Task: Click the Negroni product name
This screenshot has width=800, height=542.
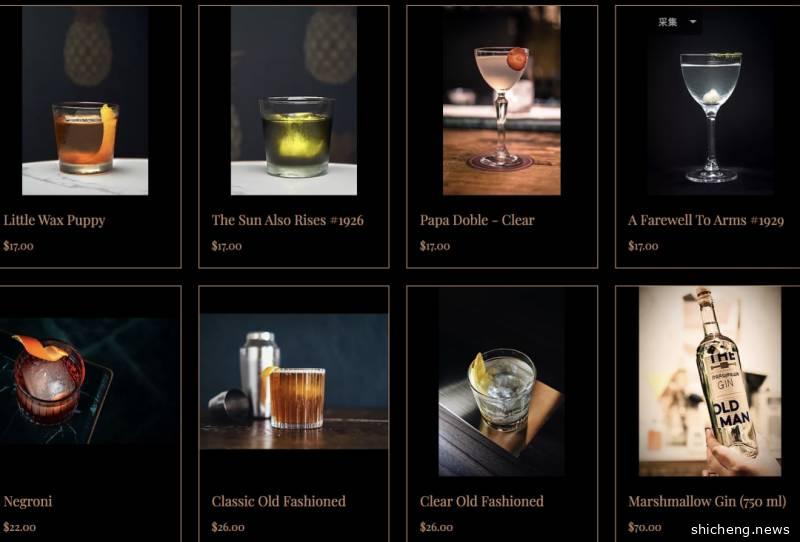Action: pos(28,502)
